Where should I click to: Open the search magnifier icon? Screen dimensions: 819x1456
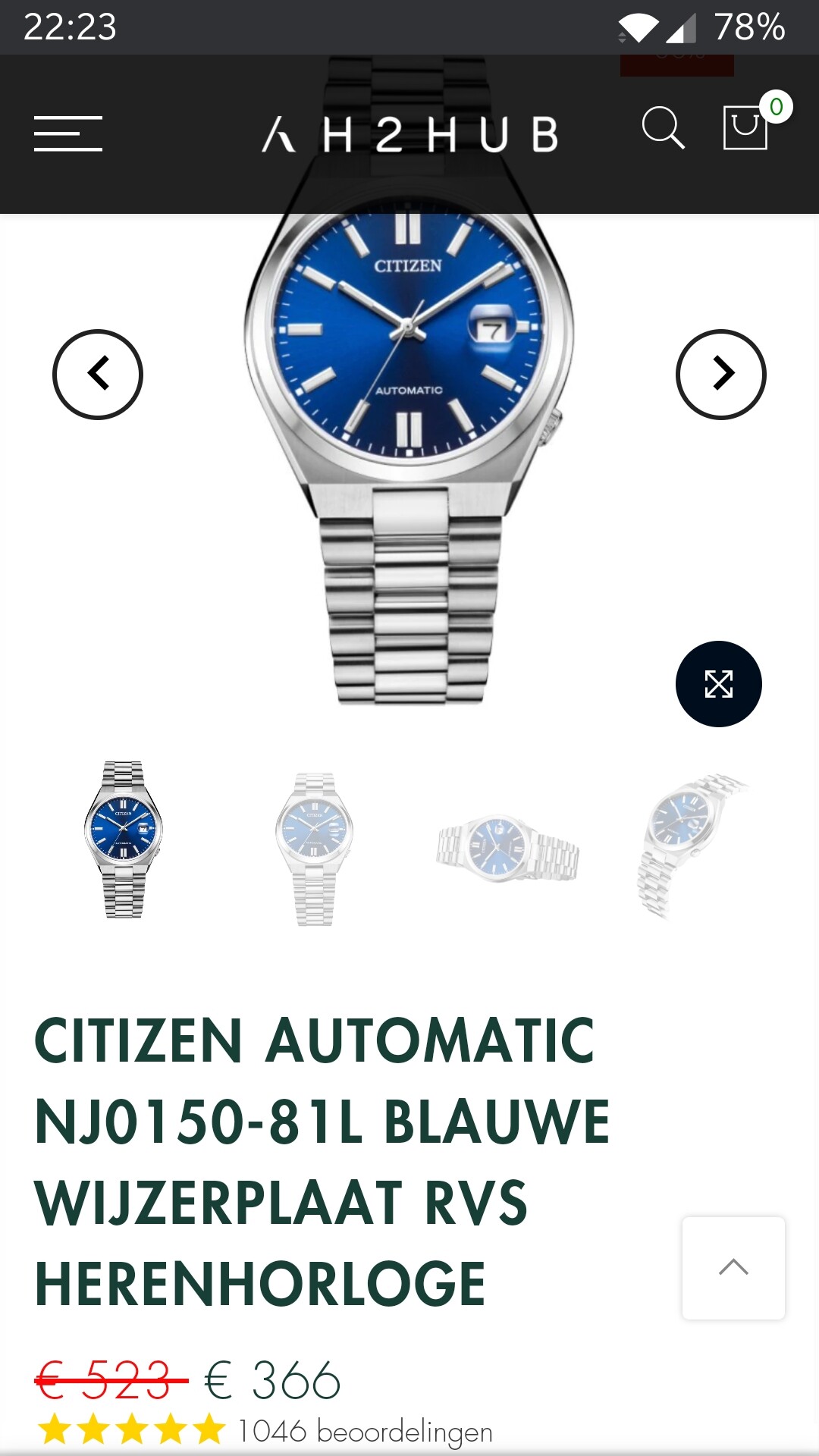(x=664, y=127)
